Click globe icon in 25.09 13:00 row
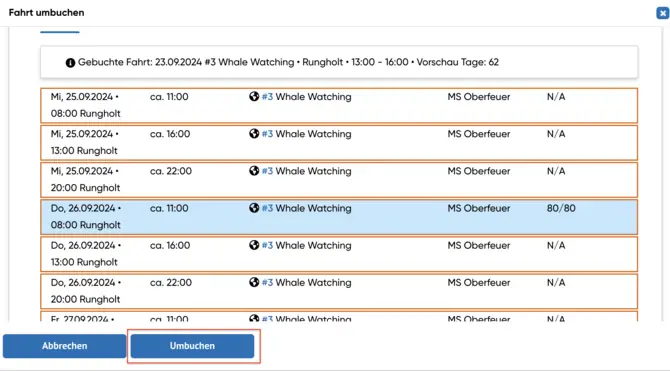The width and height of the screenshot is (670, 371). point(254,134)
